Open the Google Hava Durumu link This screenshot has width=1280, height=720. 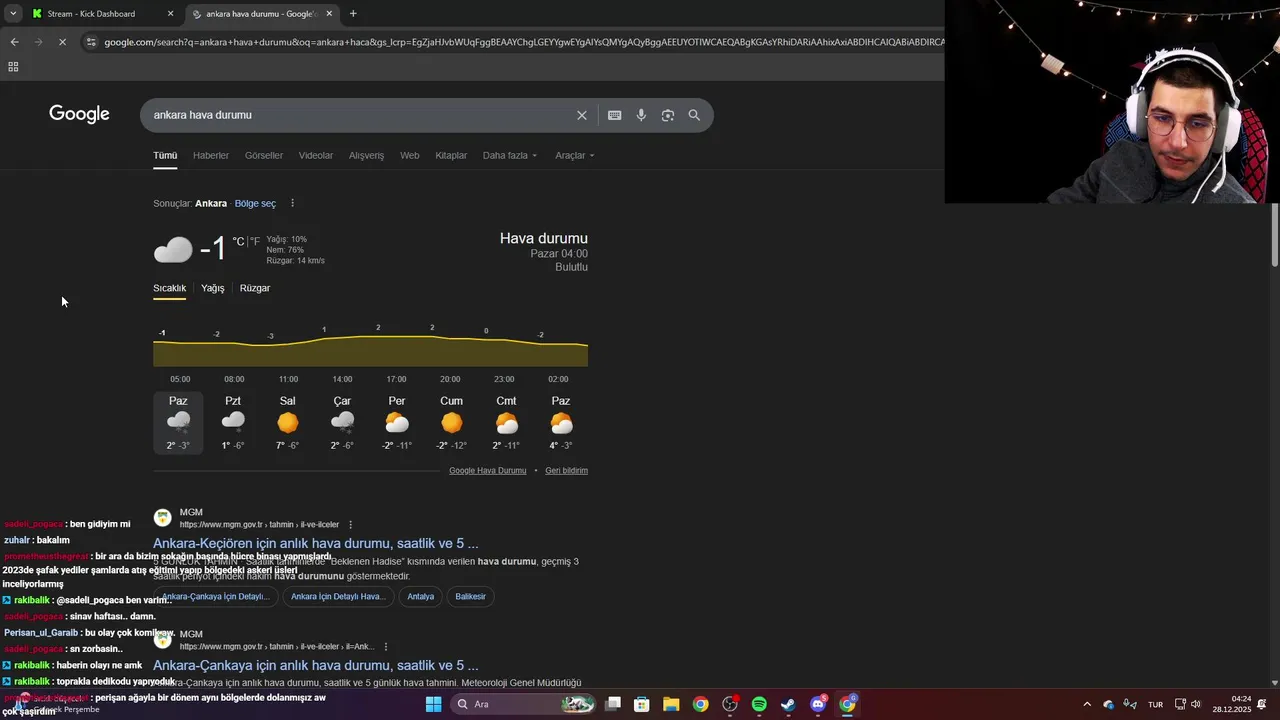(487, 470)
